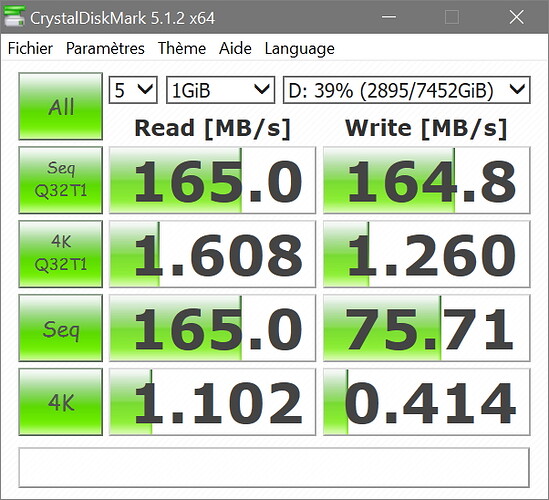The image size is (549, 500).
Task: Open the Fichier menu
Action: pos(30,48)
